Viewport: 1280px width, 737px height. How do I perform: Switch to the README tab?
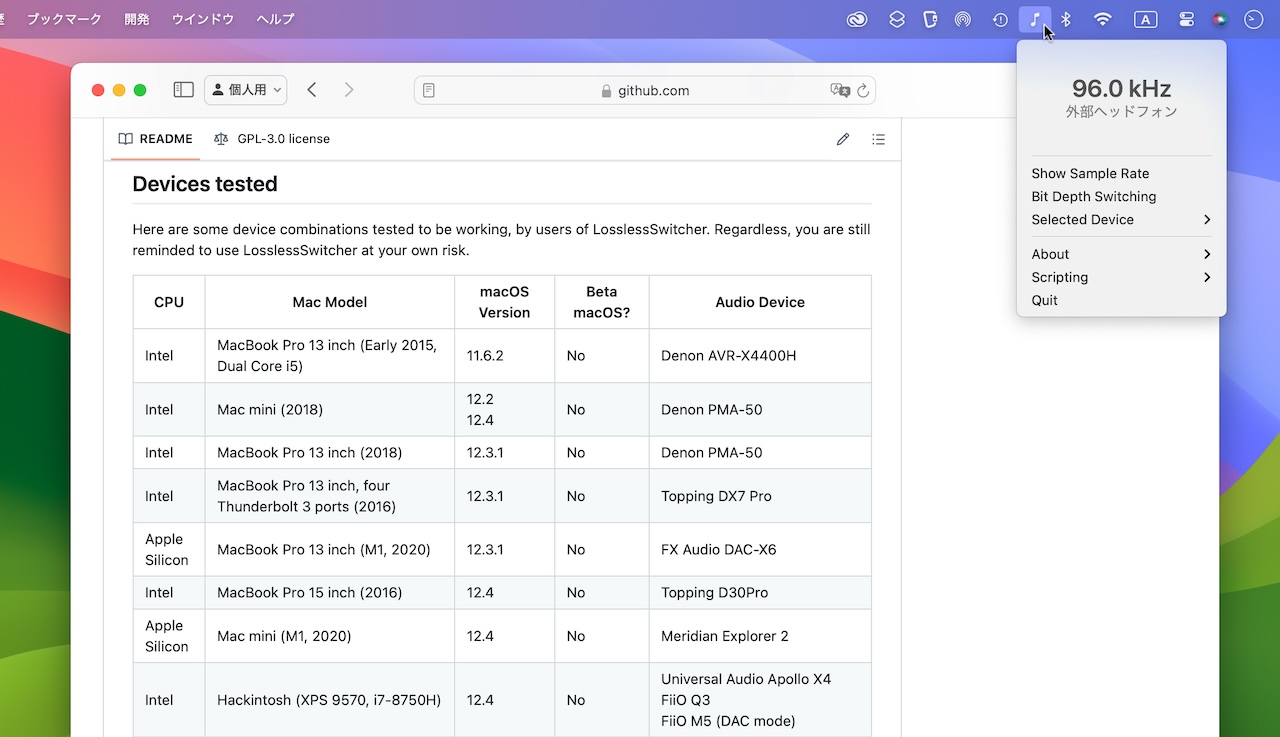(x=155, y=139)
